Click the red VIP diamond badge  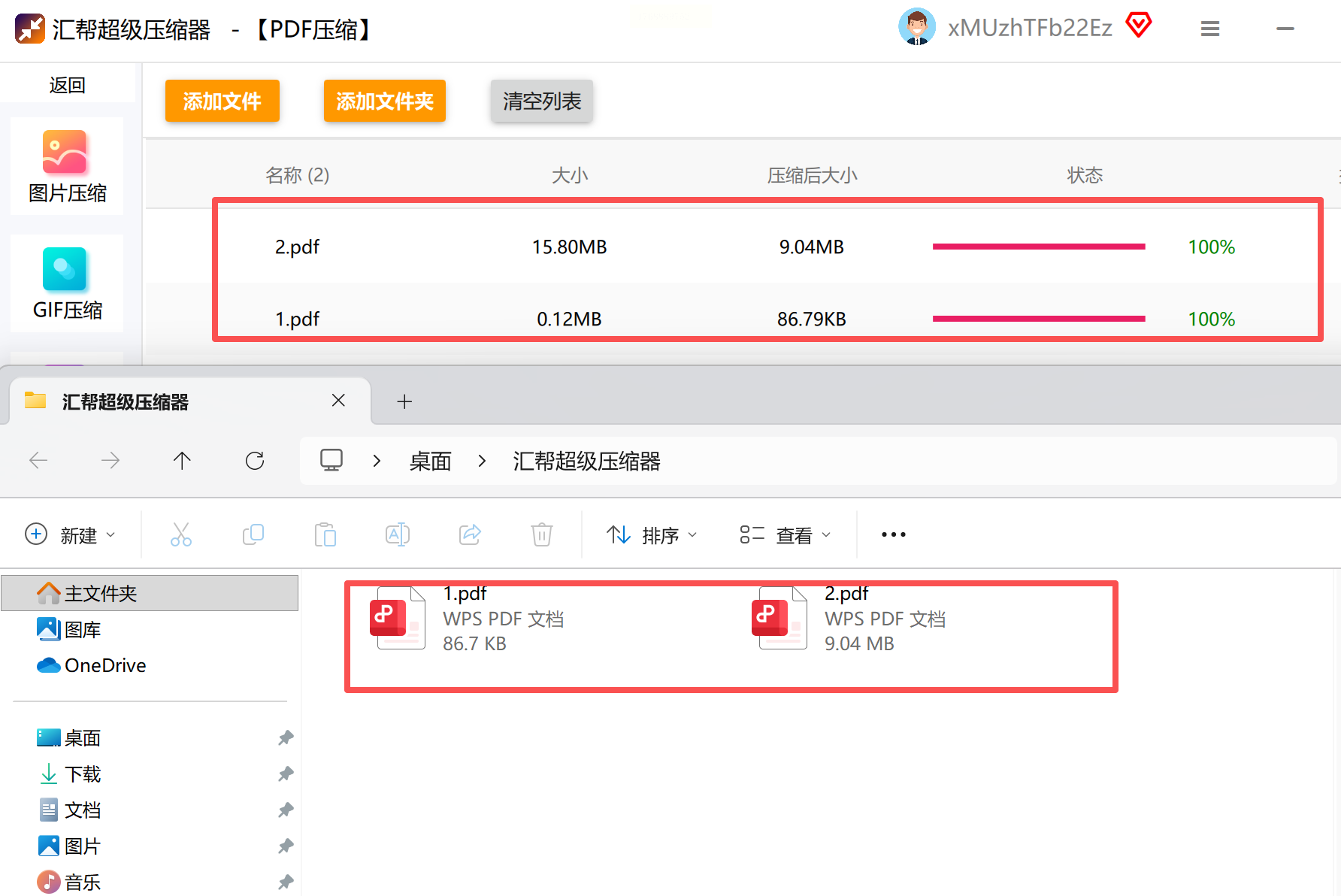(1139, 26)
